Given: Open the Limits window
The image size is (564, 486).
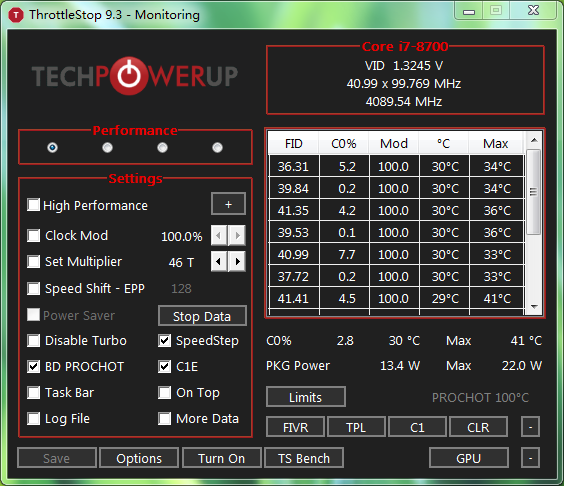Looking at the screenshot, I should click(306, 397).
